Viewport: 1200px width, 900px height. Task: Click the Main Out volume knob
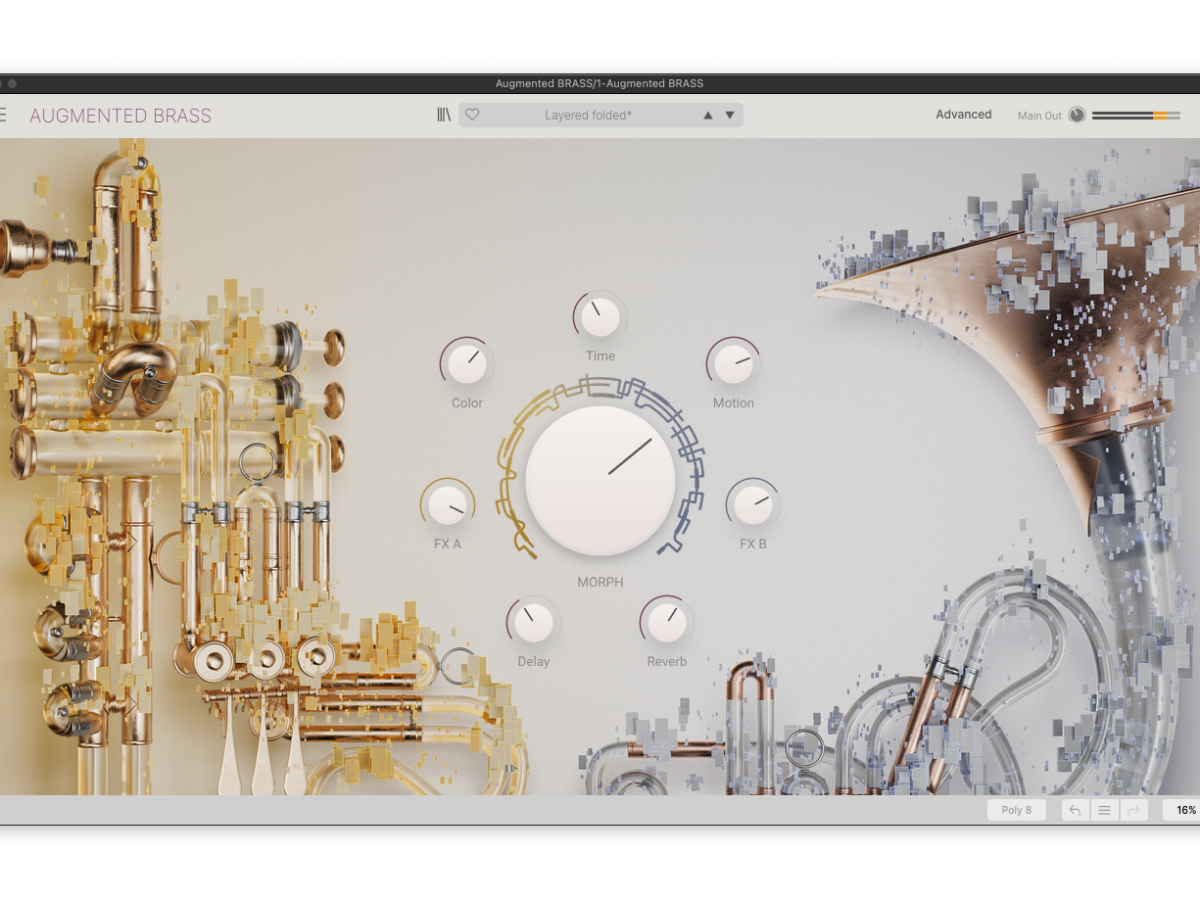pos(1076,115)
